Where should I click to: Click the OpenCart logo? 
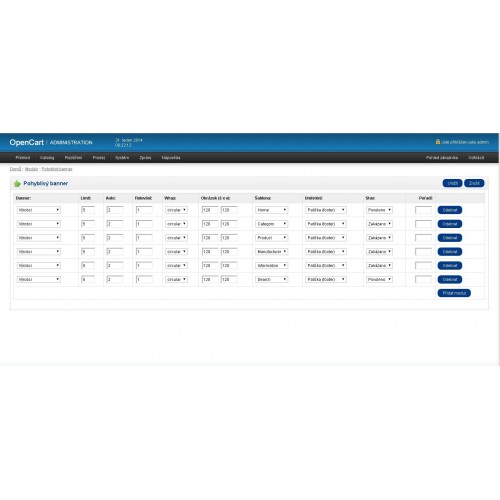click(27, 142)
